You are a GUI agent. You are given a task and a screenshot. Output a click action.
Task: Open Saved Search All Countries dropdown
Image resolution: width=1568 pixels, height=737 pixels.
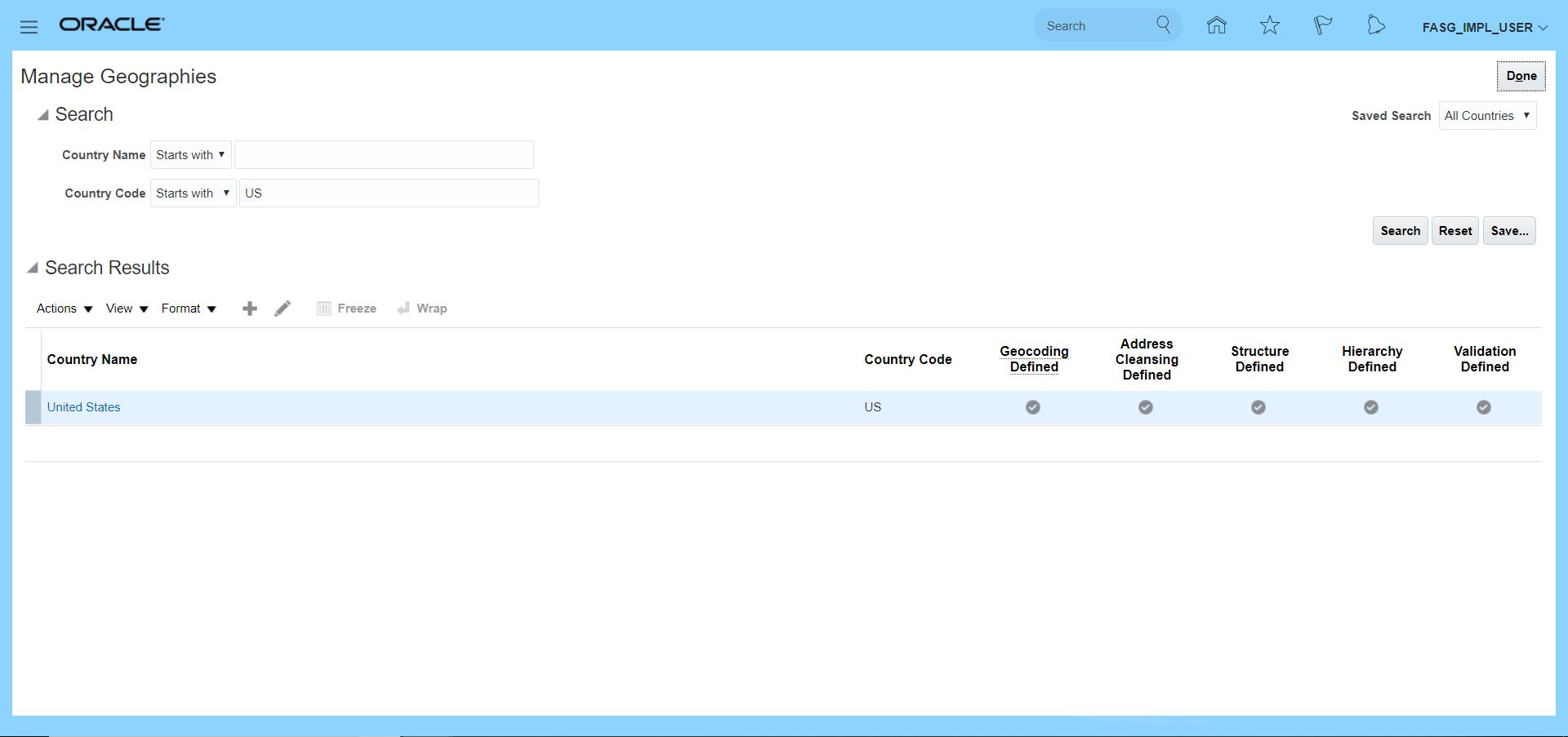1487,116
